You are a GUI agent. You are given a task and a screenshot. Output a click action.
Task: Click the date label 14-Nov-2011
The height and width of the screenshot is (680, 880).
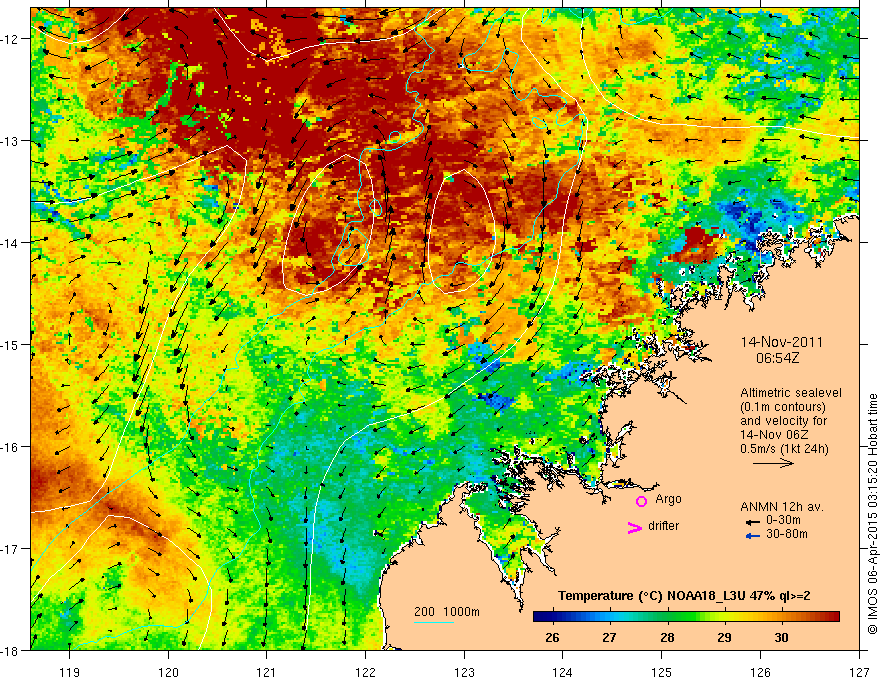point(782,342)
